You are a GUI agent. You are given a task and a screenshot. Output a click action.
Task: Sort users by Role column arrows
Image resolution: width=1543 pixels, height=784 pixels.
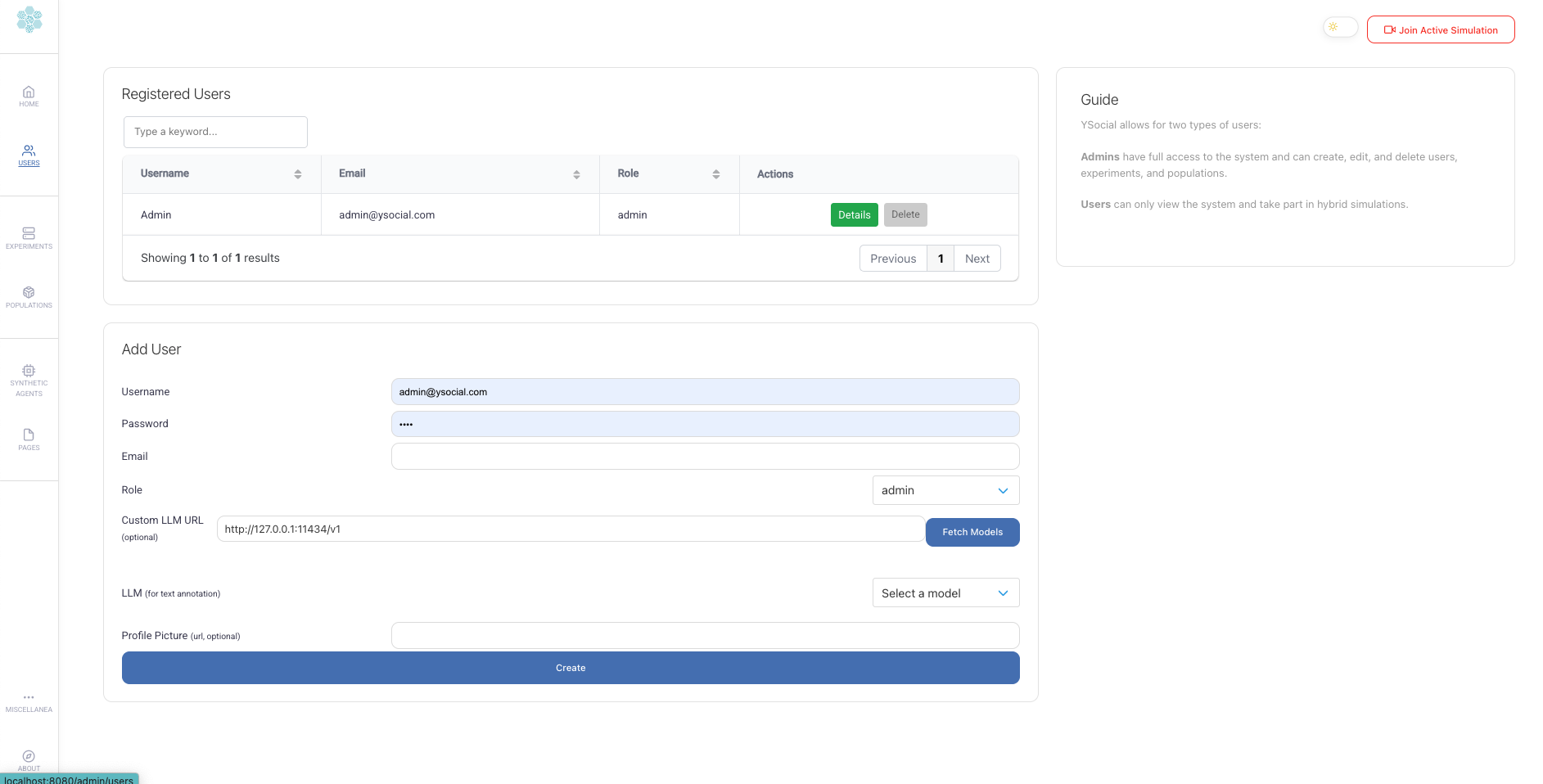pos(715,174)
